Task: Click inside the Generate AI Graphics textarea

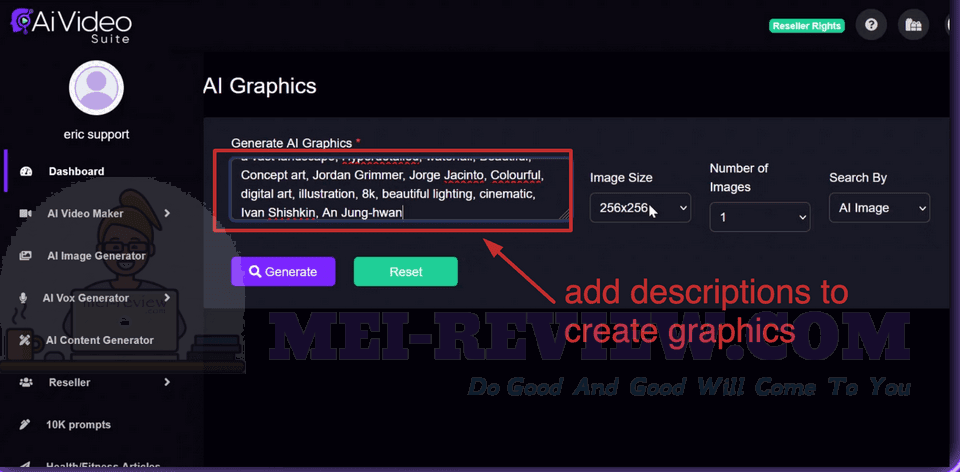Action: click(x=400, y=189)
